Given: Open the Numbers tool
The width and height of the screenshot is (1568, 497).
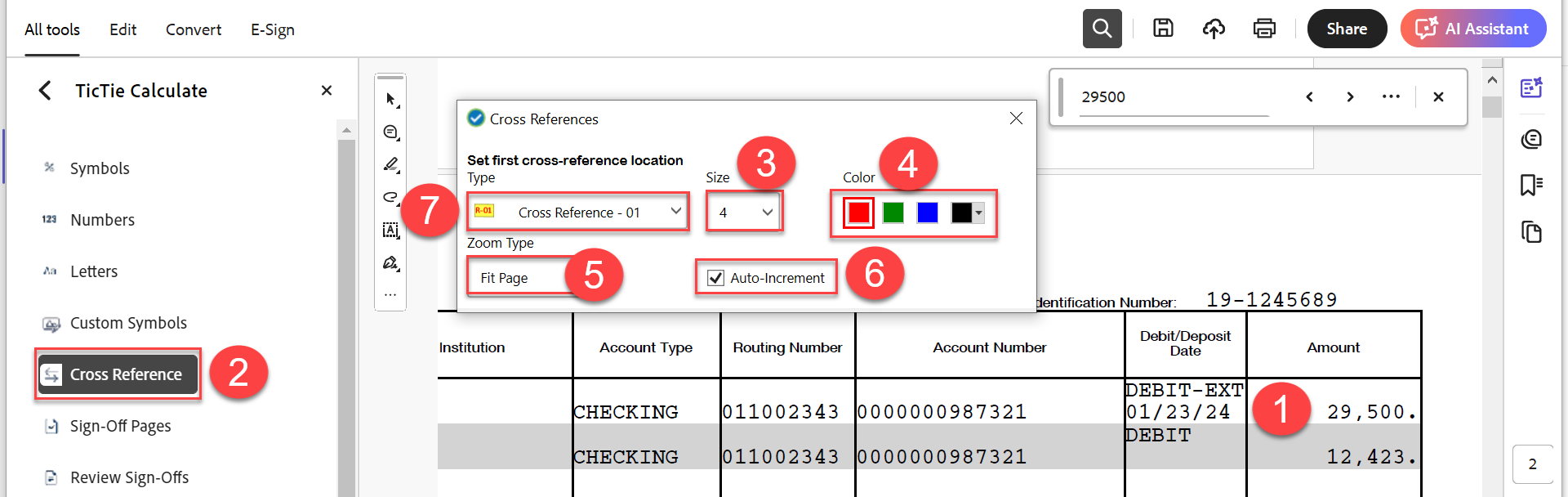Looking at the screenshot, I should (102, 220).
